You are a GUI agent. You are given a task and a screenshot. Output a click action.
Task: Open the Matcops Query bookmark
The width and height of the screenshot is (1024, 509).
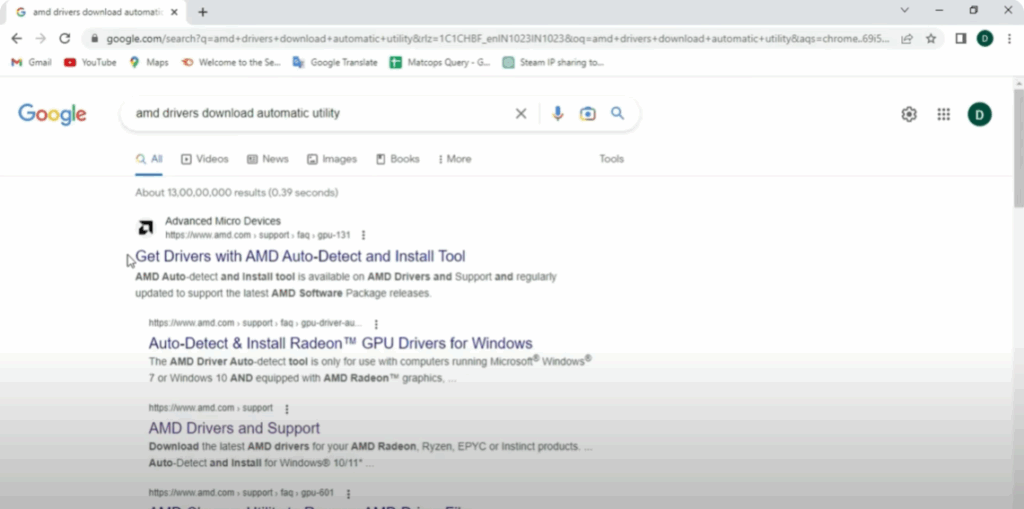(x=440, y=63)
